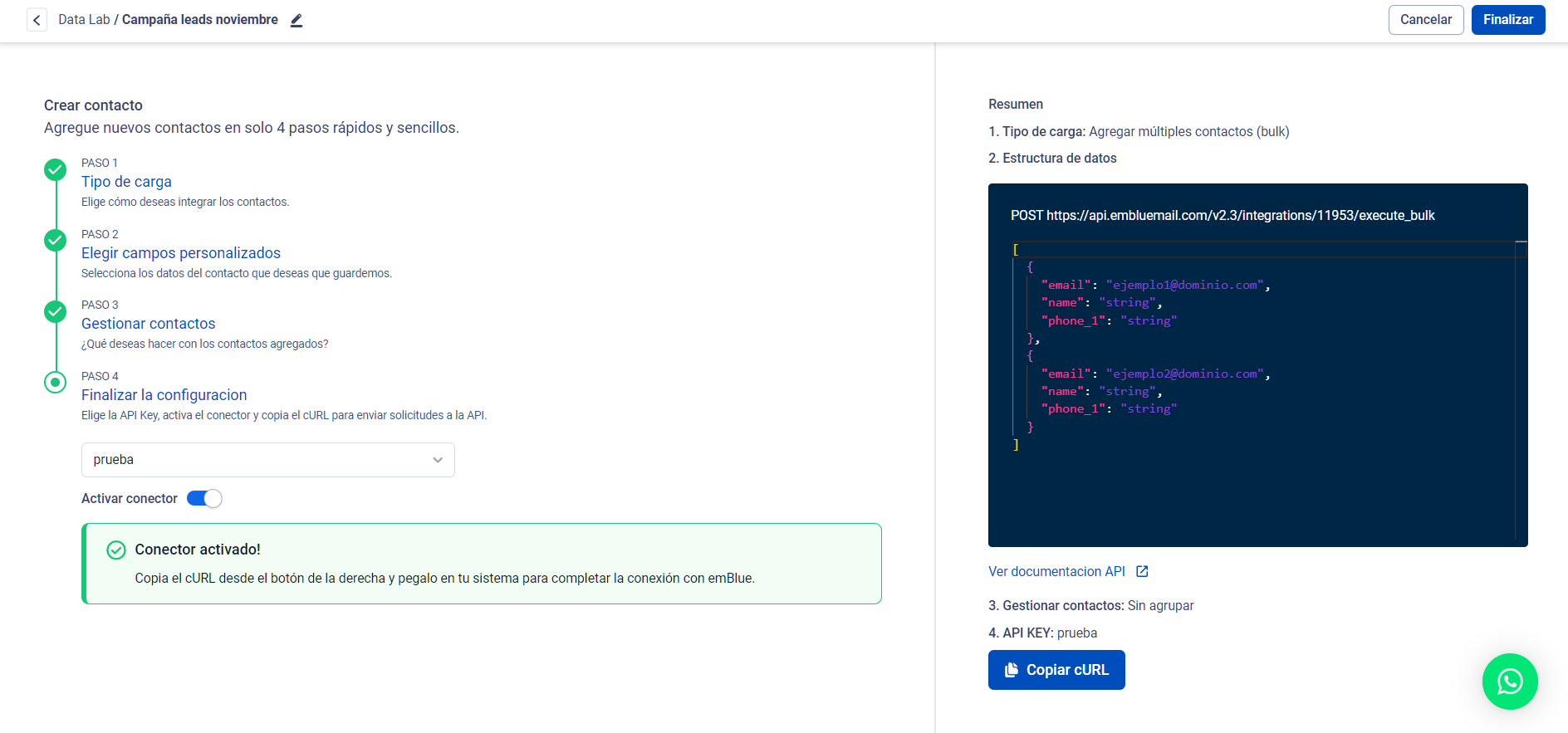The height and width of the screenshot is (733, 1568).
Task: Click the back arrow icon
Action: [37, 20]
